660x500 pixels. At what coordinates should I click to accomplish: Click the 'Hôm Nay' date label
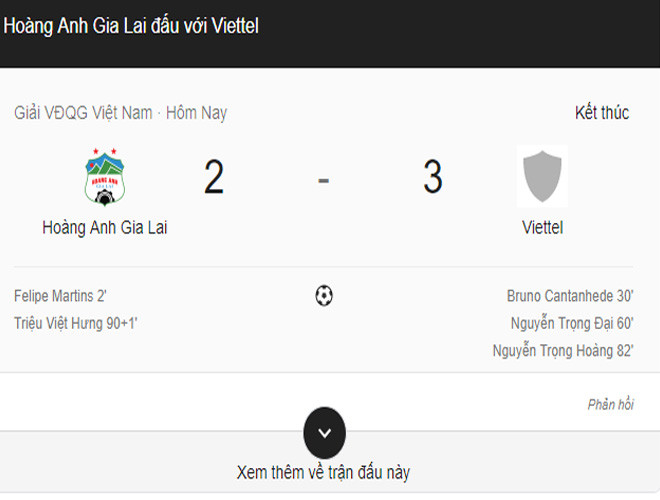(196, 113)
